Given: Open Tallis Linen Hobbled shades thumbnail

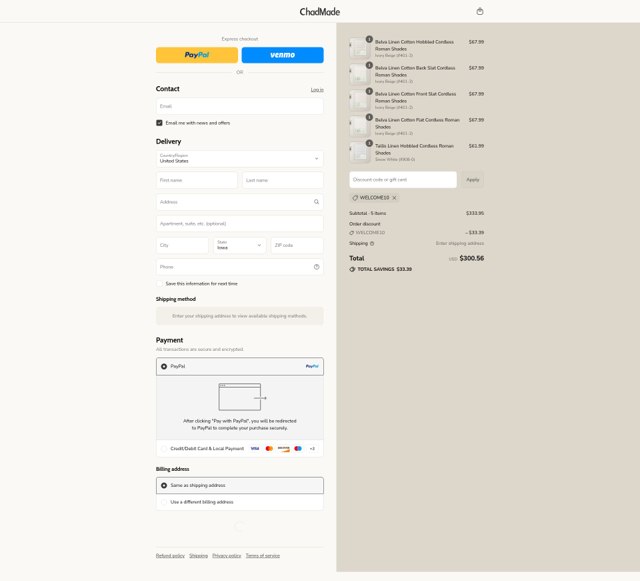Looking at the screenshot, I should coord(359,152).
